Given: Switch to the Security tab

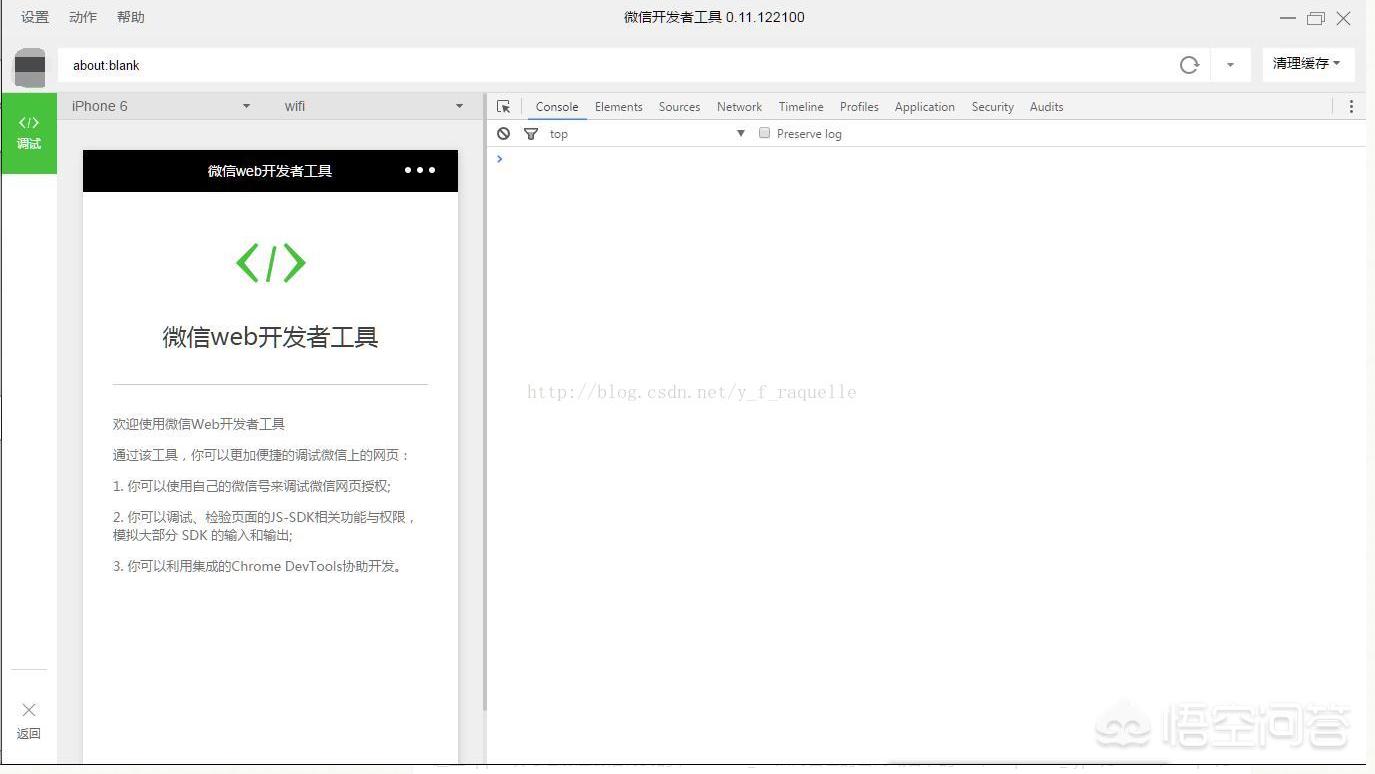Looking at the screenshot, I should click(x=993, y=107).
